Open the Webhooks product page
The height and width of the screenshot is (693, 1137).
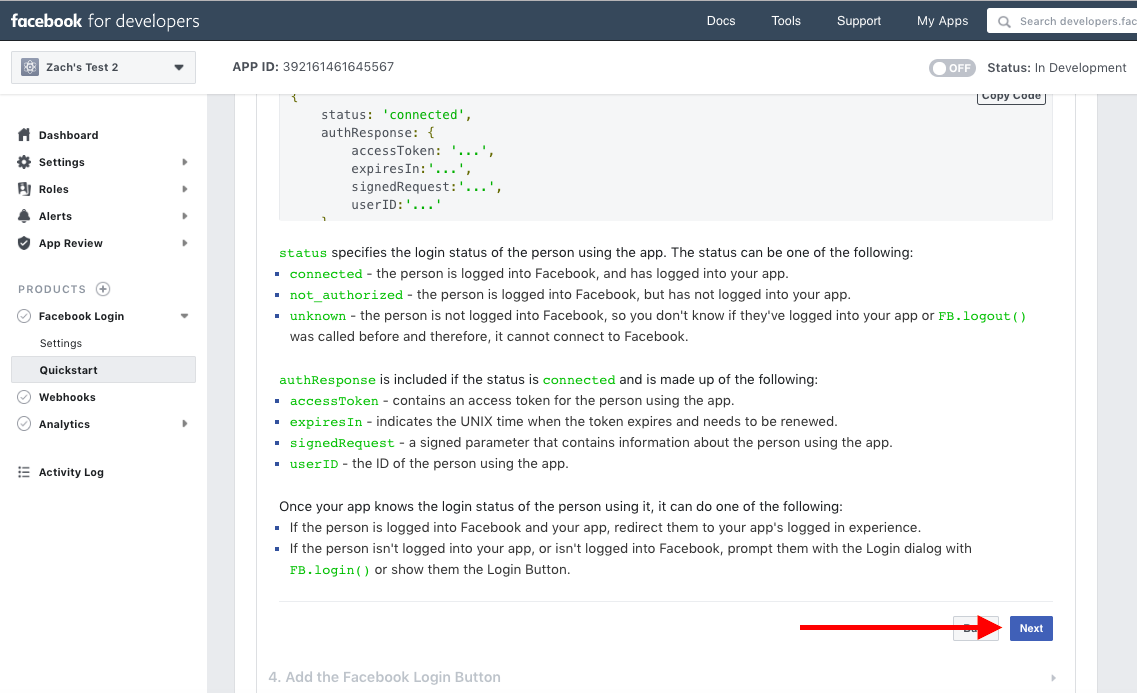point(67,397)
